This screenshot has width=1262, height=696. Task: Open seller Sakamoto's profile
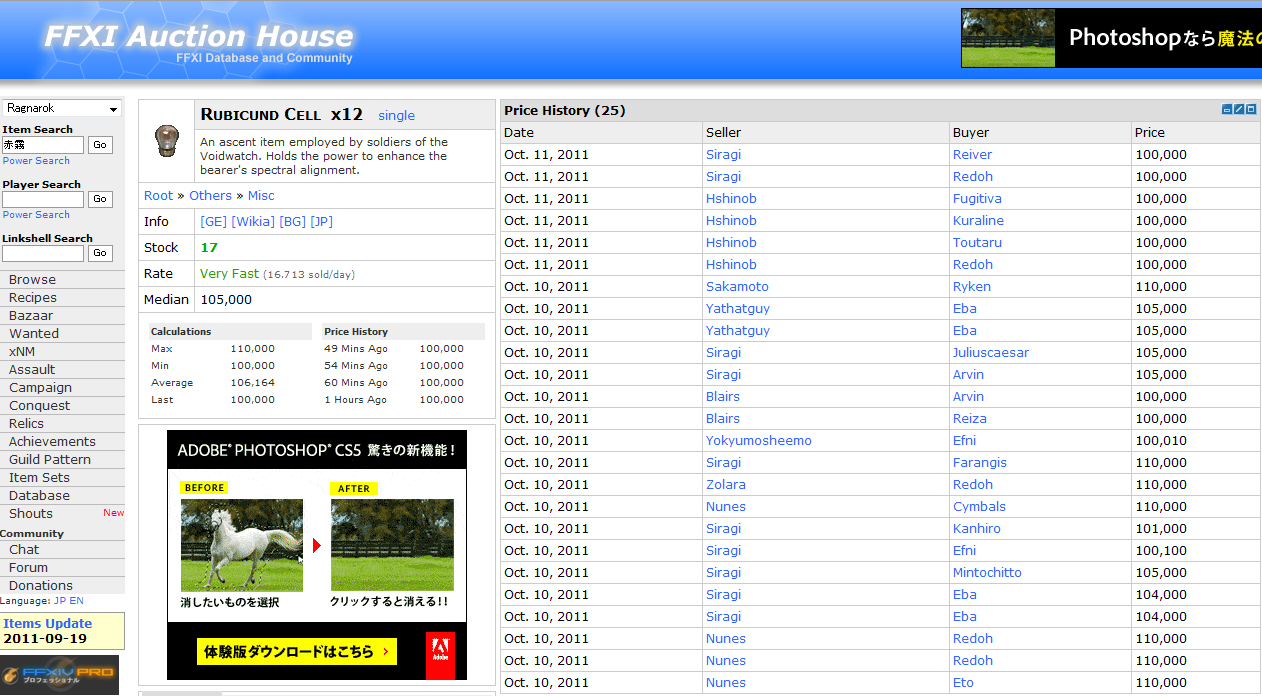point(737,287)
